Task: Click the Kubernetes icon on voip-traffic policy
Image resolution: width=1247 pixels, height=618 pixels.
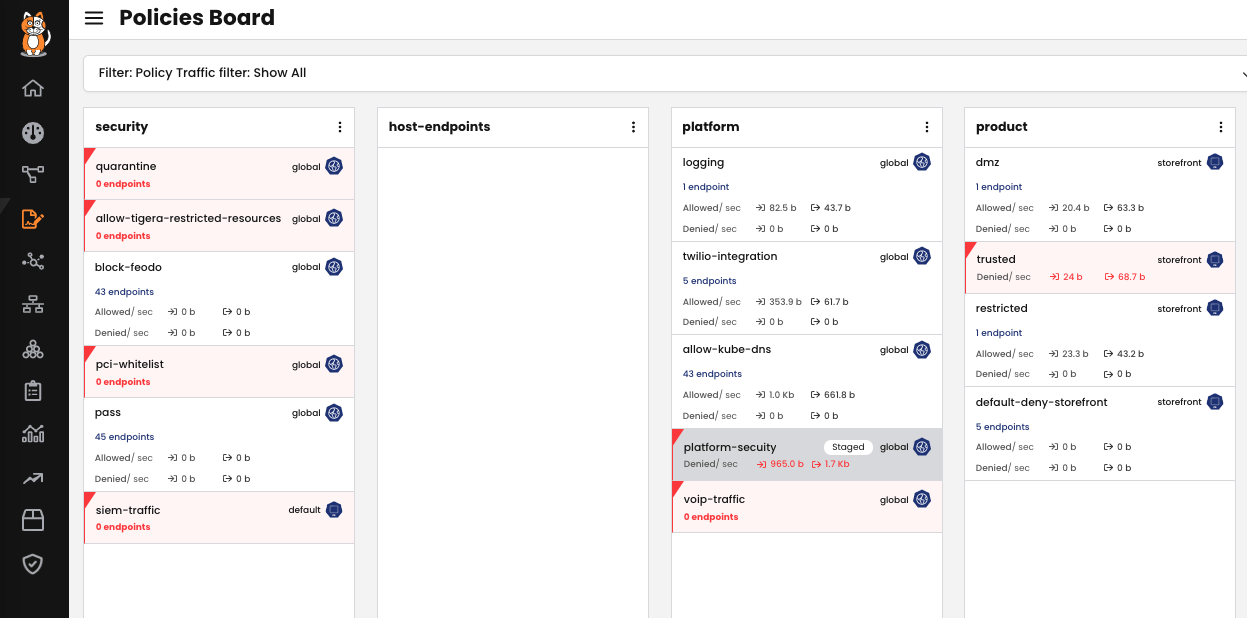Action: (922, 499)
